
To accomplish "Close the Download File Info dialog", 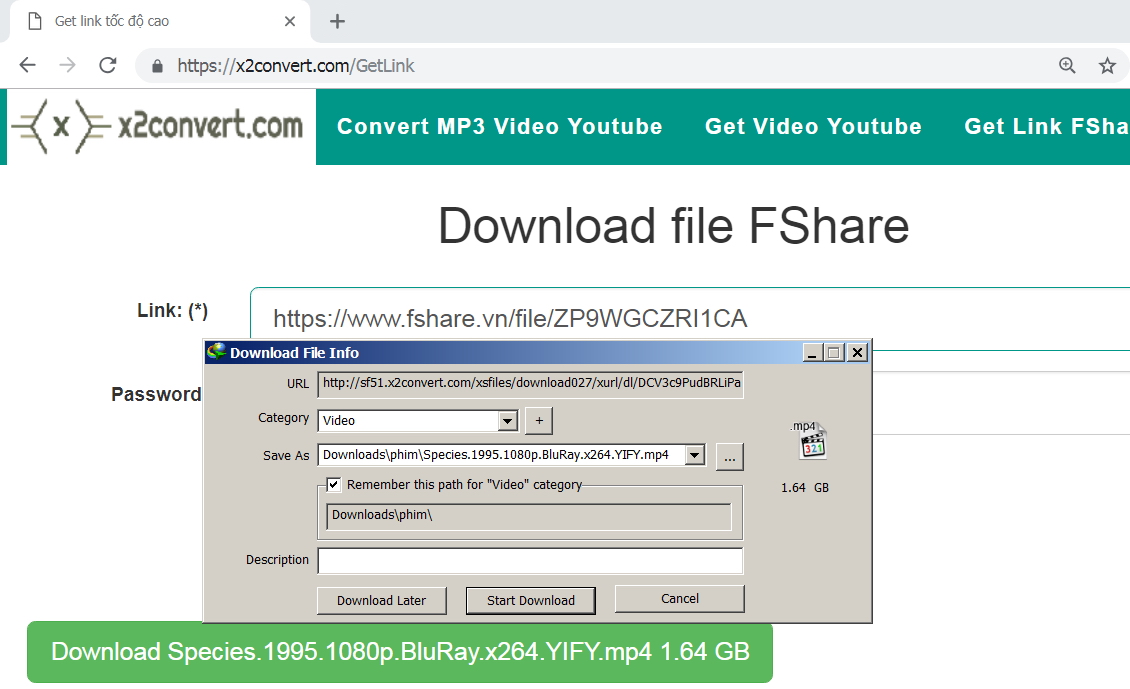I will click(857, 352).
